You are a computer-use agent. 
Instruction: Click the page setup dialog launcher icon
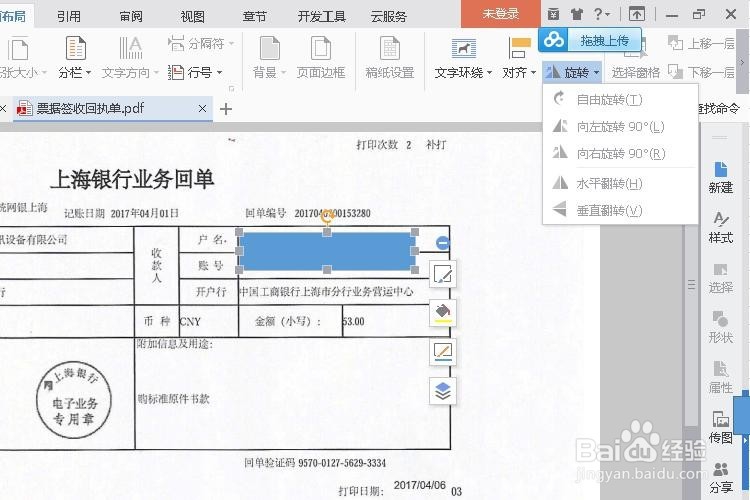(232, 89)
